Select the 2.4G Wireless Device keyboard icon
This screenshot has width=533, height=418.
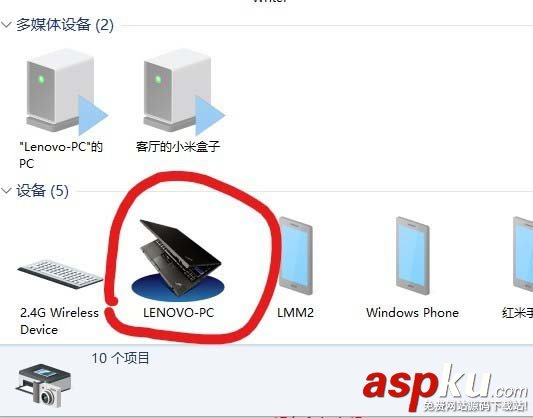coord(60,274)
